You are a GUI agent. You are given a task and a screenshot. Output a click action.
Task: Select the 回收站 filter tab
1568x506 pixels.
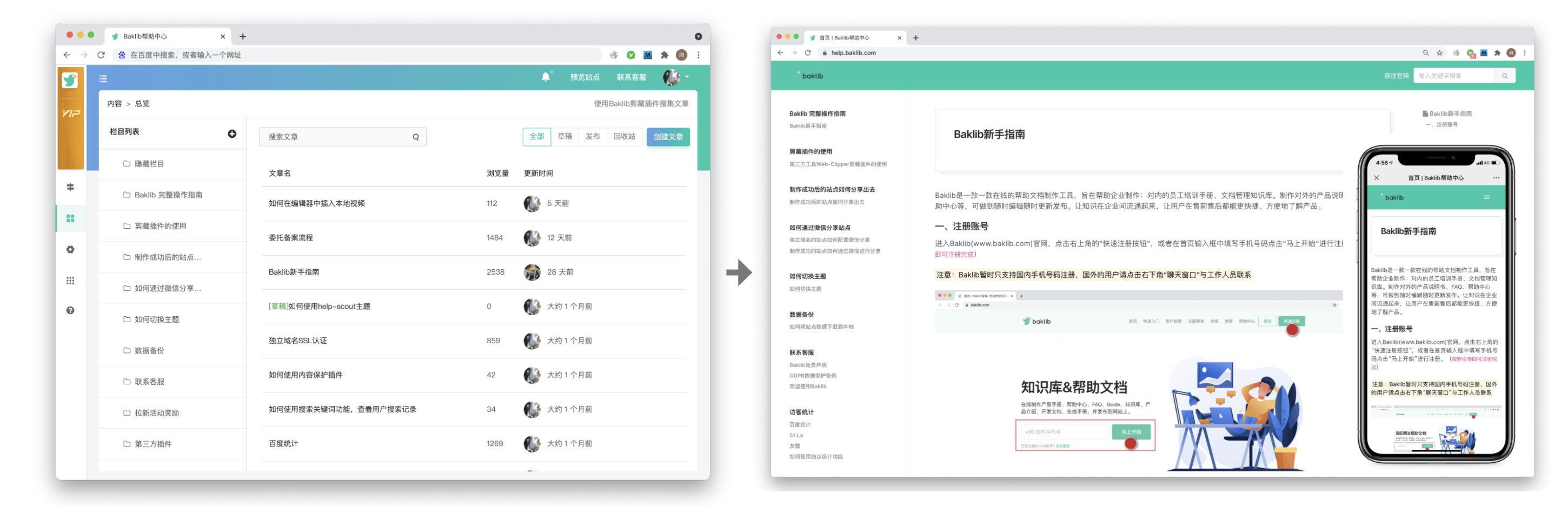click(x=624, y=136)
